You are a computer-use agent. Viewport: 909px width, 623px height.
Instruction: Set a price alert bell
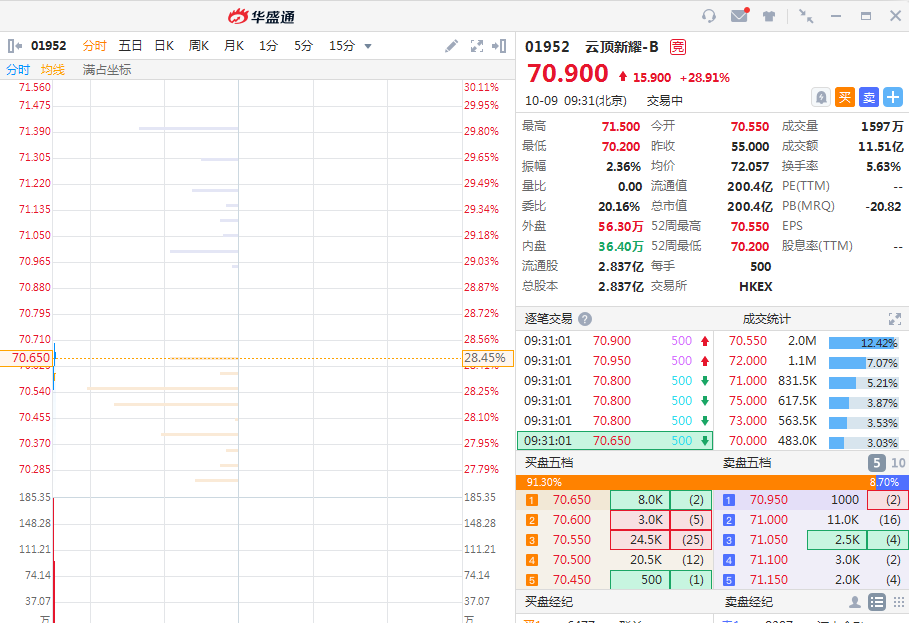(821, 97)
